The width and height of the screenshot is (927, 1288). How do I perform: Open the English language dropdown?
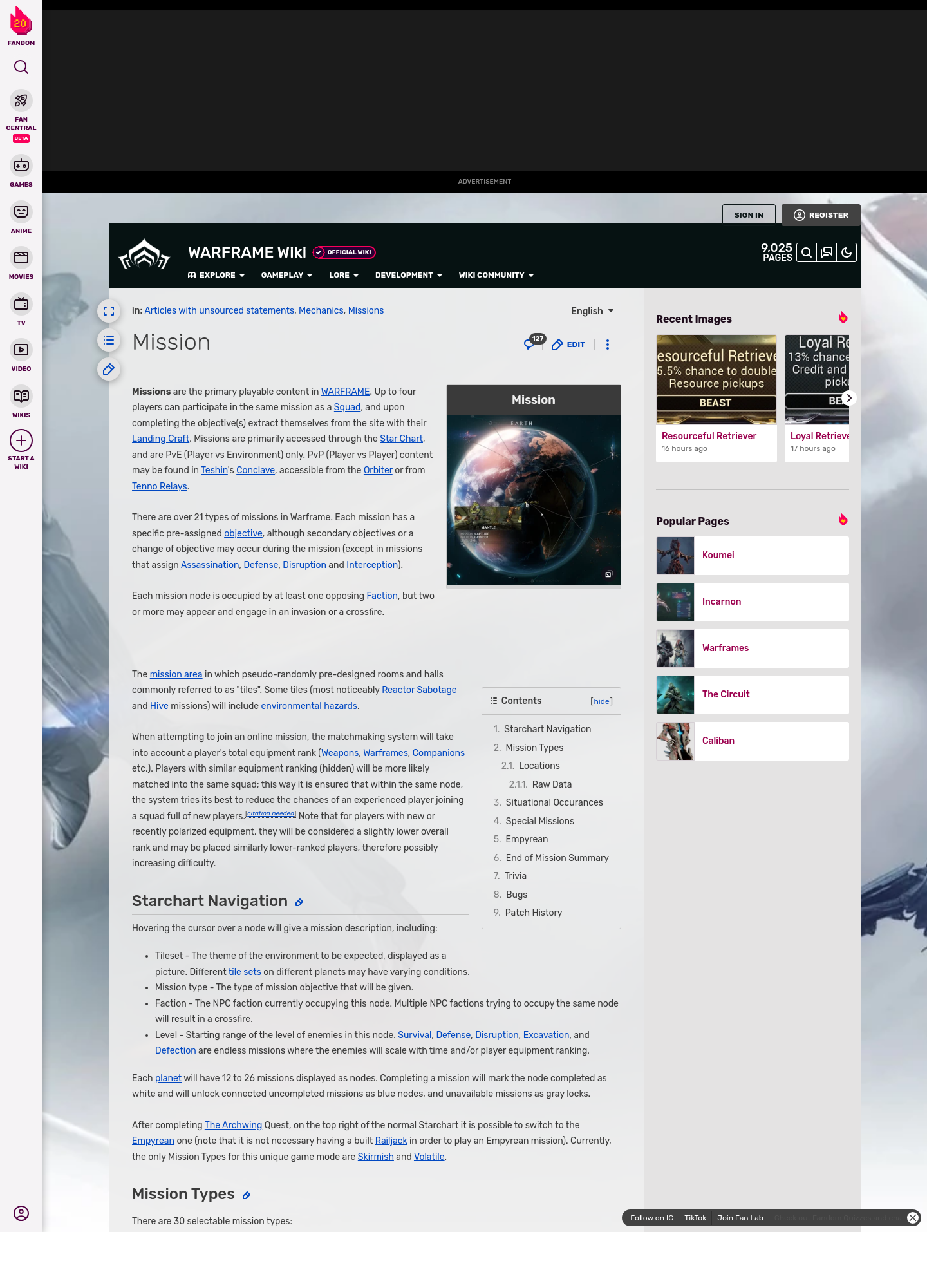[592, 311]
